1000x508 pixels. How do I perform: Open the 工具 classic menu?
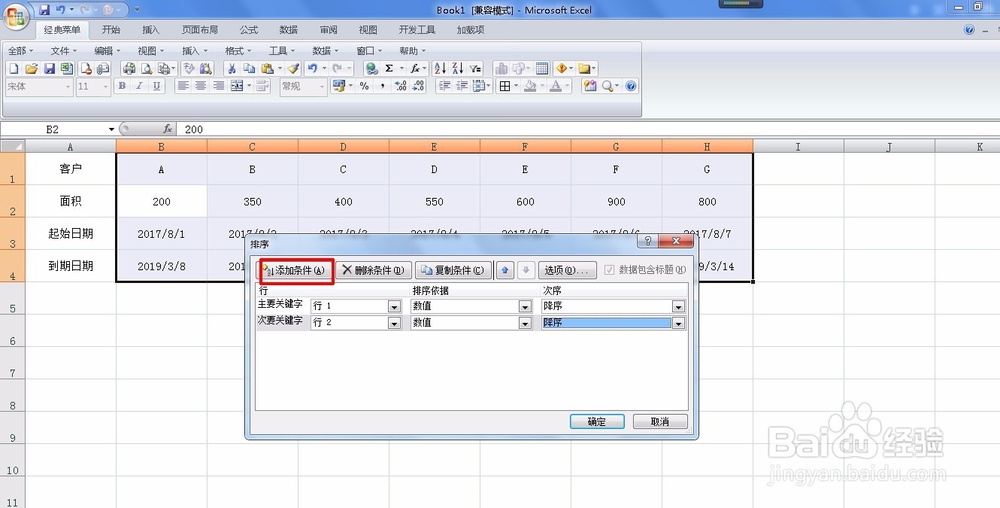[x=281, y=51]
